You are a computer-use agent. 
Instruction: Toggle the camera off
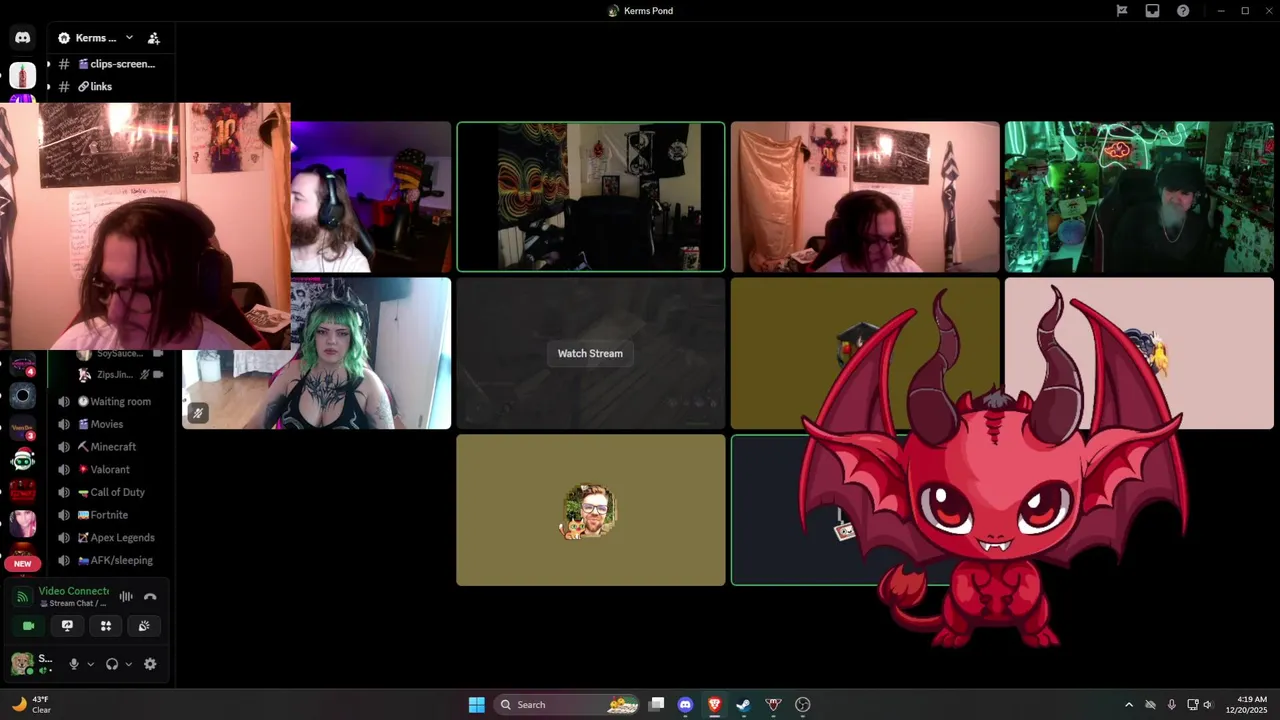click(x=28, y=626)
